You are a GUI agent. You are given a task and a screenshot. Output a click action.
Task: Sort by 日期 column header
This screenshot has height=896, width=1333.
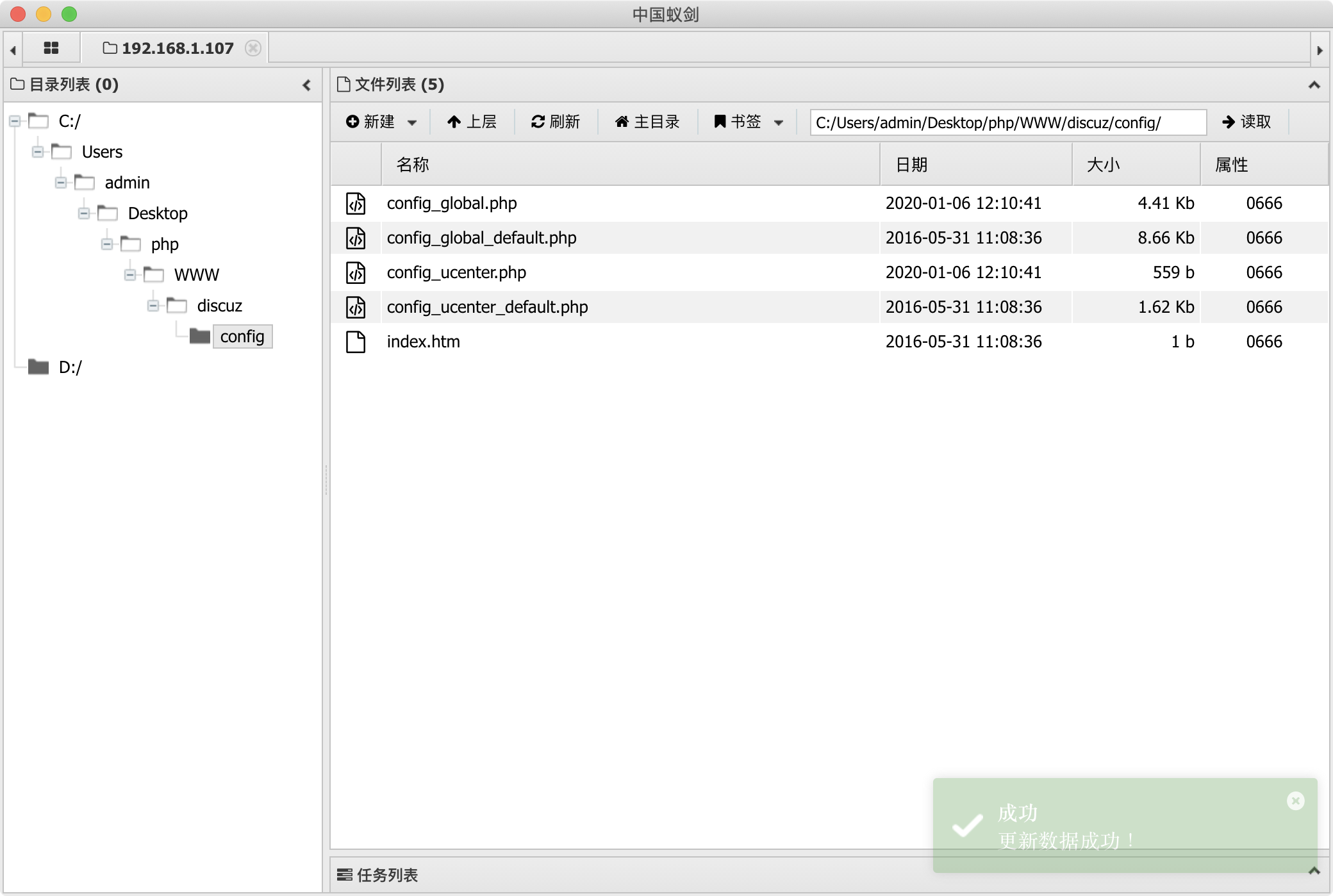(976, 165)
